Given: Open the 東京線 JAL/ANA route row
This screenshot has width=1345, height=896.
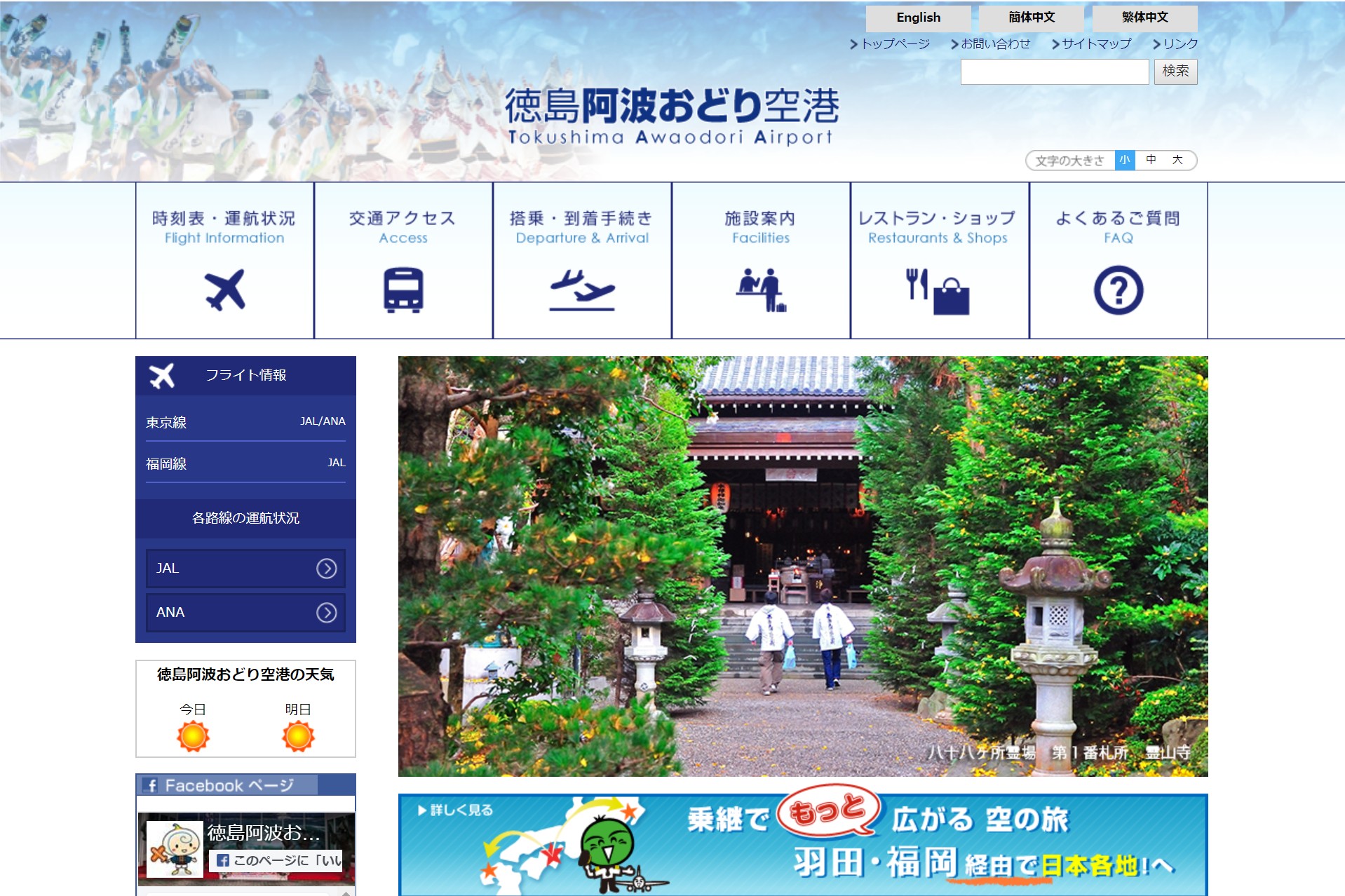Looking at the screenshot, I should click(245, 422).
